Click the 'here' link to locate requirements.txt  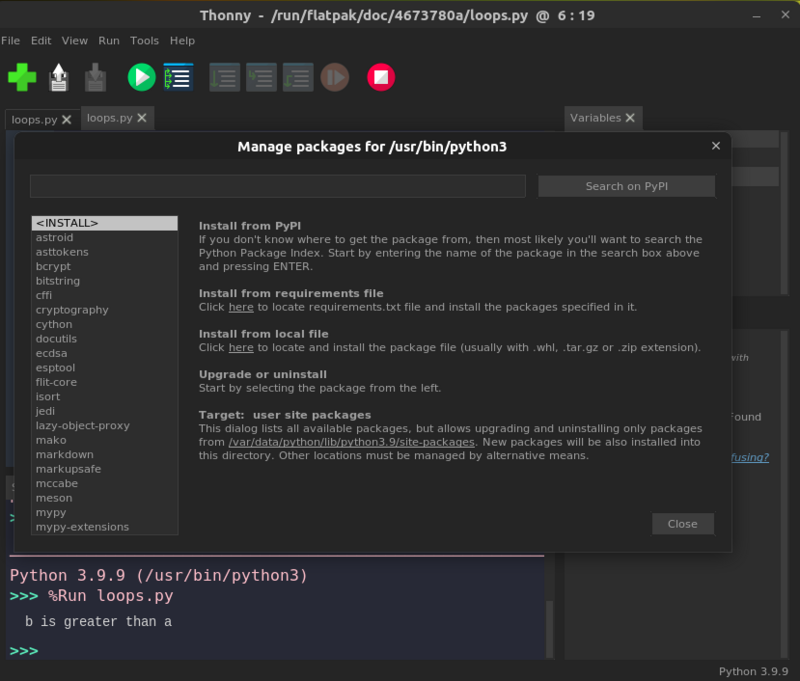[x=240, y=307]
